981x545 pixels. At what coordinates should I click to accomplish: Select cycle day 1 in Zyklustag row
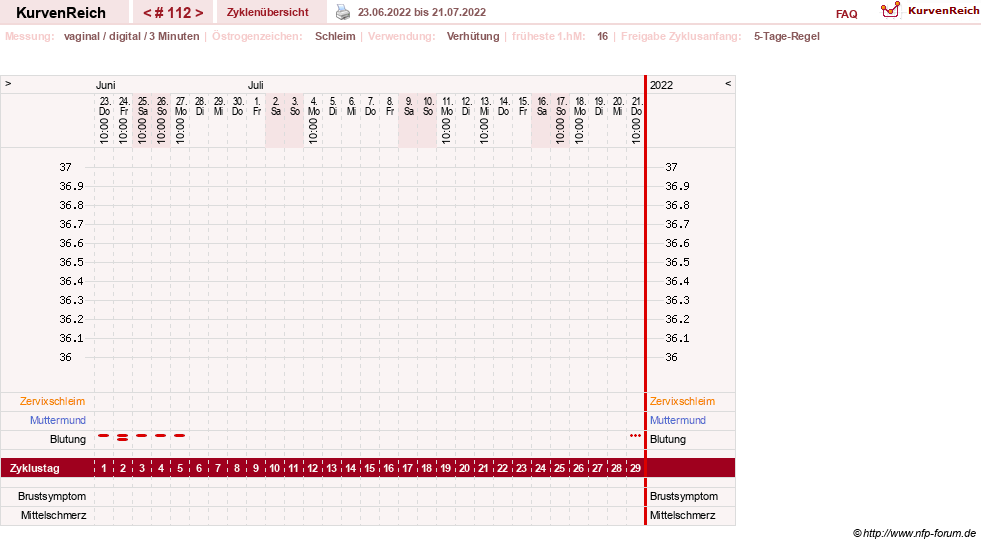click(x=104, y=468)
